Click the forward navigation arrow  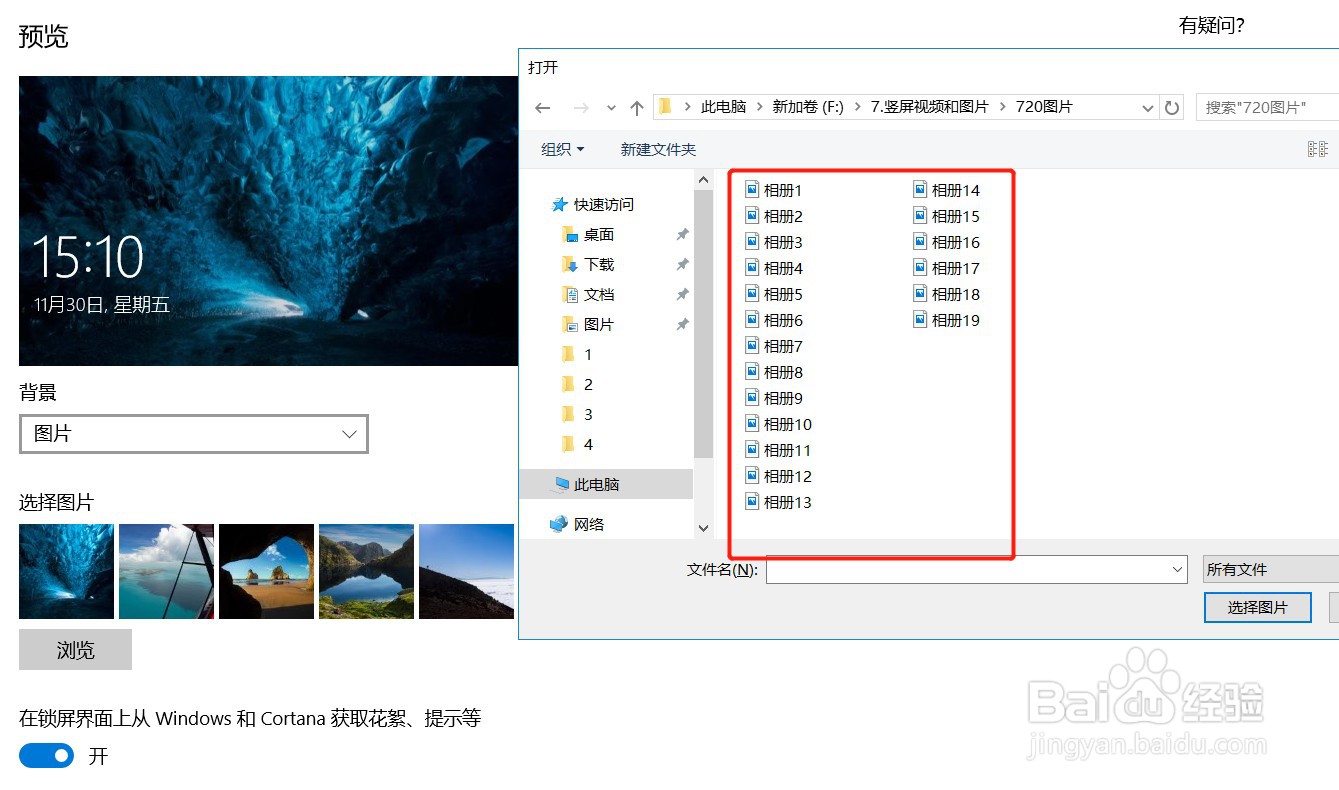[581, 106]
